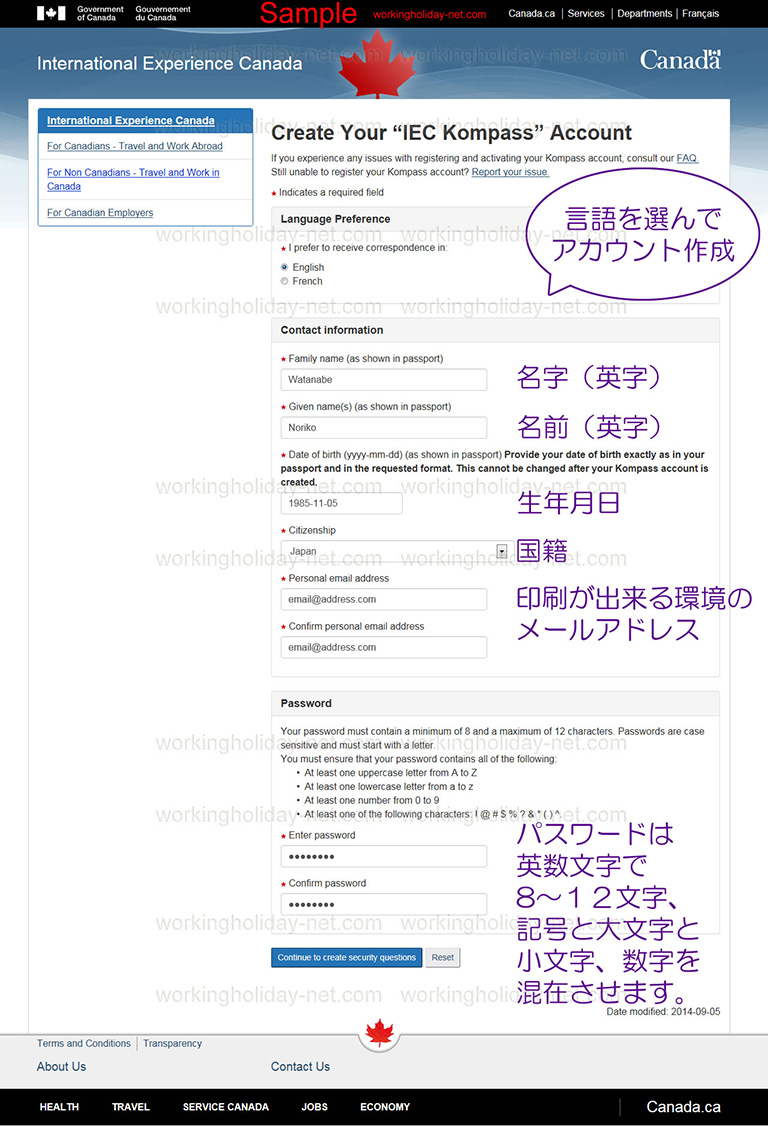The width and height of the screenshot is (768, 1126).
Task: Open the HEALTH footer menu item
Action: [x=59, y=1107]
